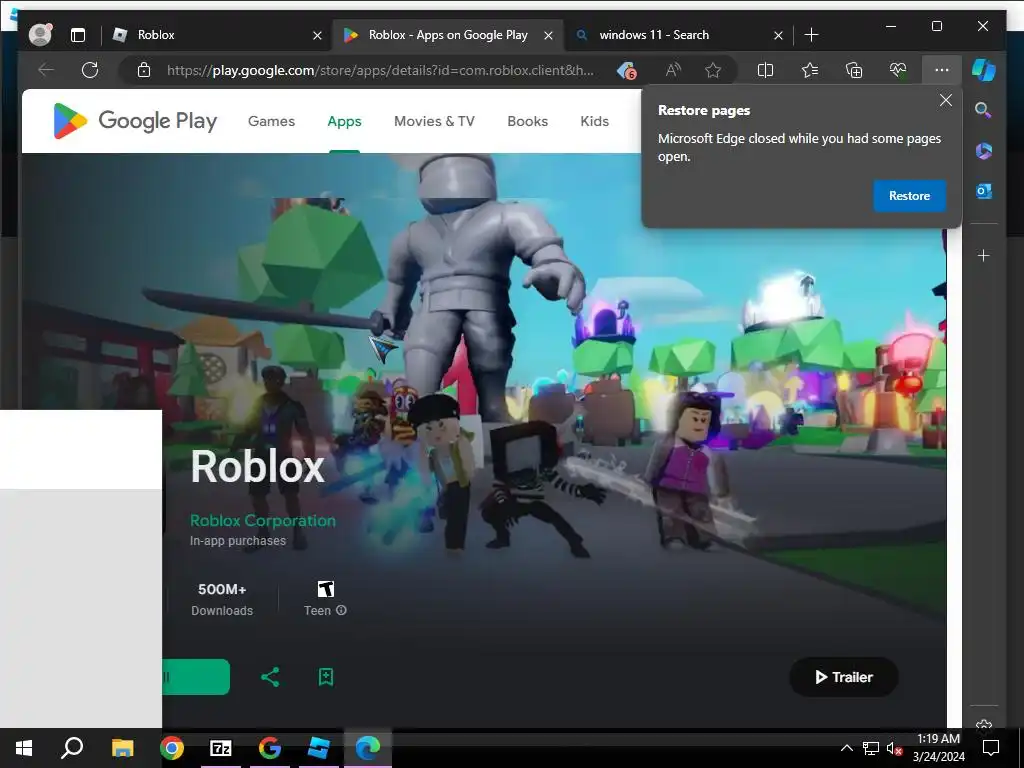This screenshot has height=768, width=1024.
Task: Close the Roblox tab
Action: (317, 35)
